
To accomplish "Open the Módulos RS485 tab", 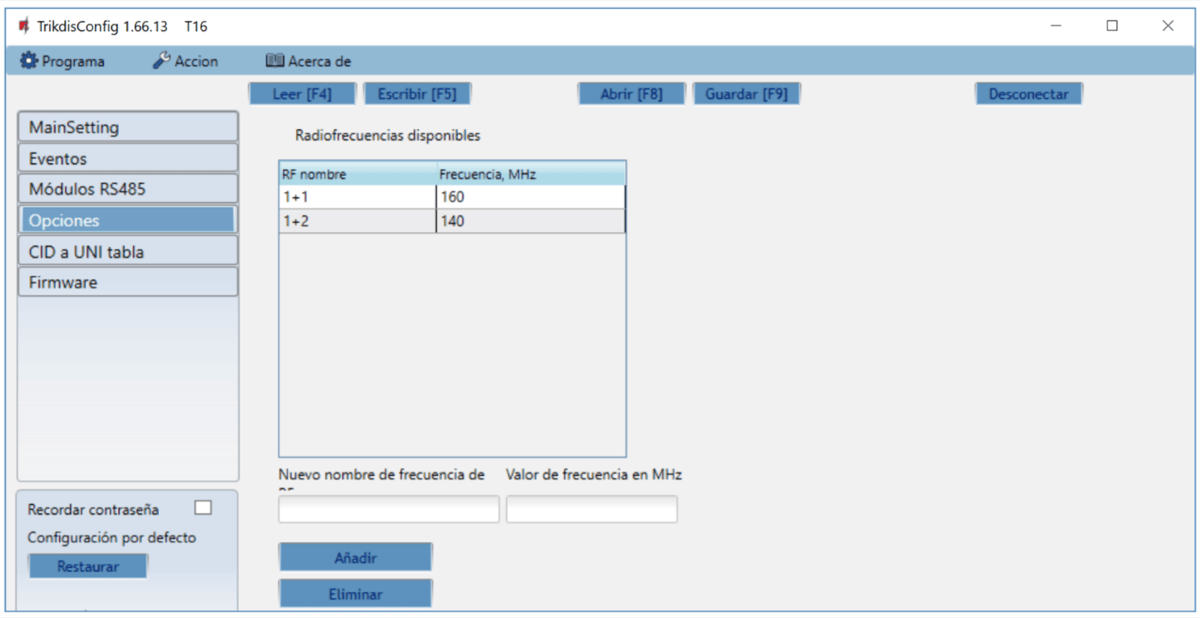I will point(128,189).
